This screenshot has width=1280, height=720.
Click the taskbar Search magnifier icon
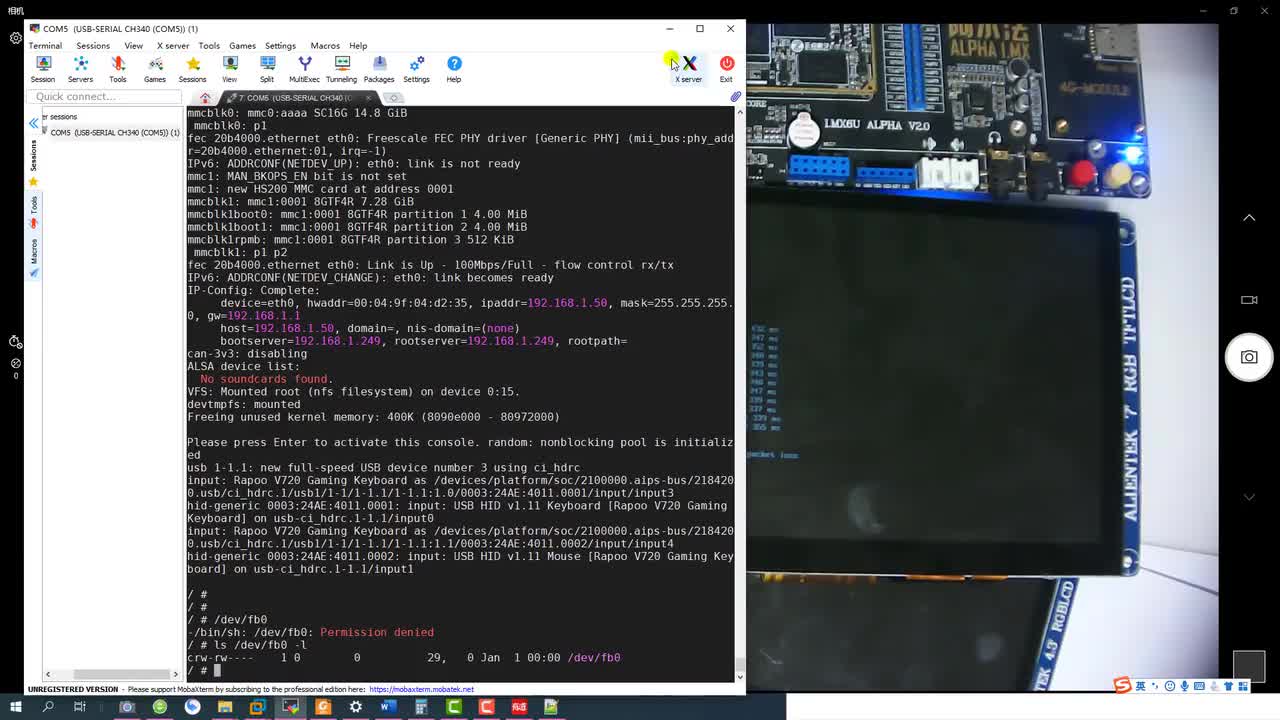(47, 707)
